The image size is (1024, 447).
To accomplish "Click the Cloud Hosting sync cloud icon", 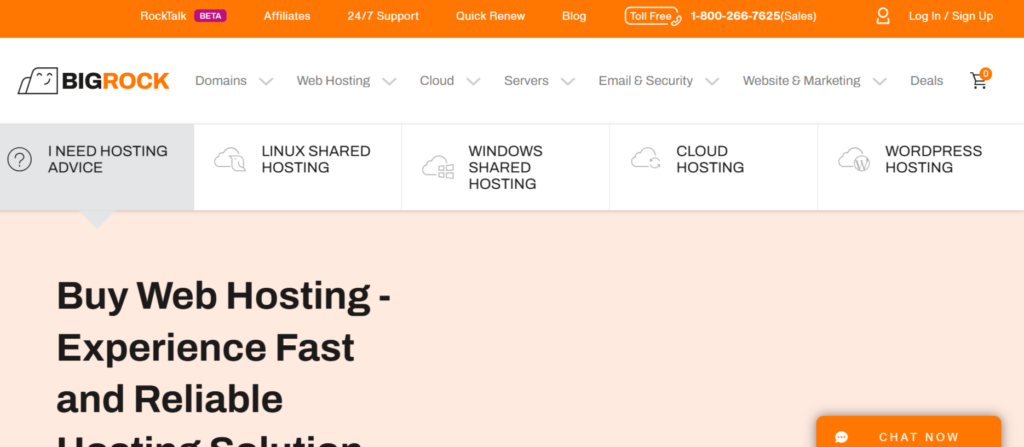I will pos(646,159).
